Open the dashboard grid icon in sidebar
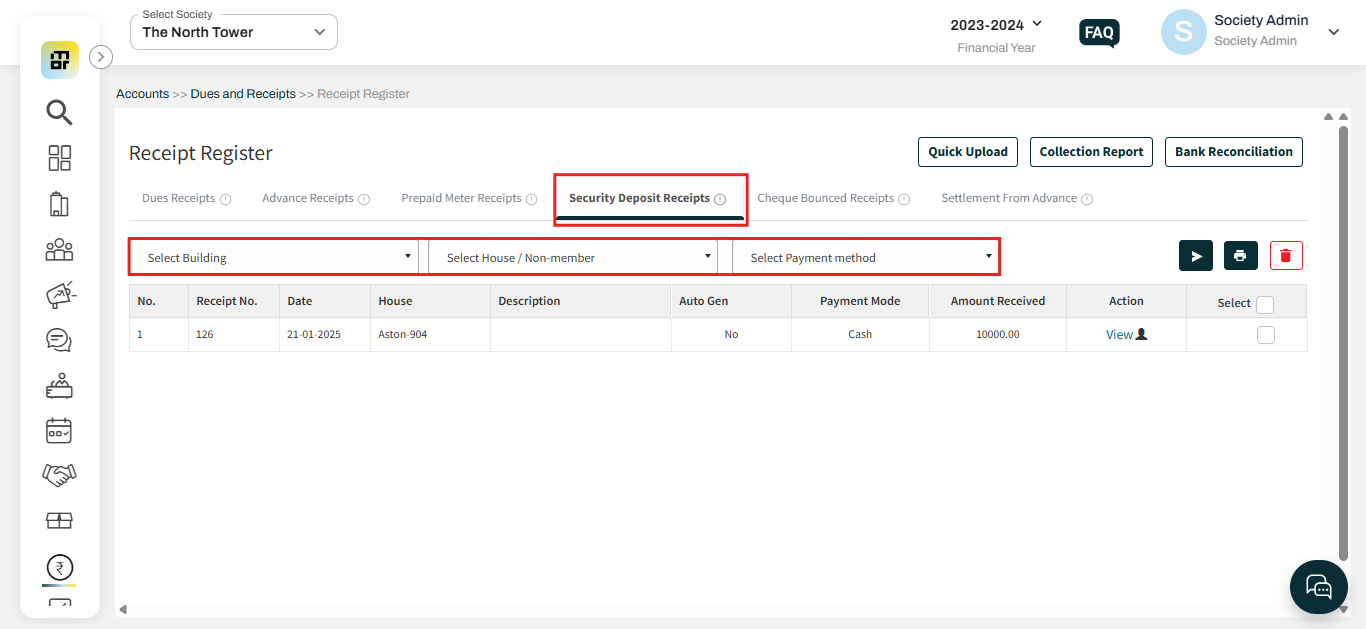1366x629 pixels. [59, 158]
